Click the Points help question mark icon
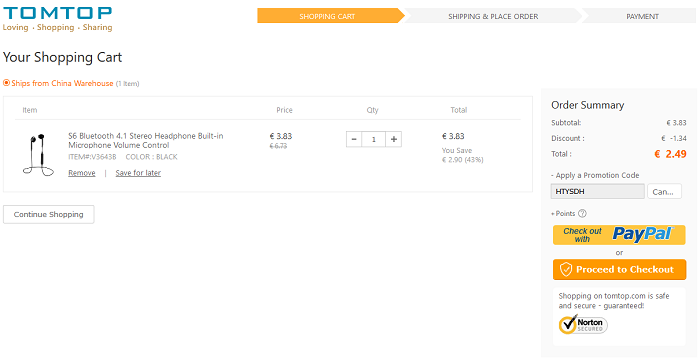This screenshot has height=362, width=700. click(582, 213)
